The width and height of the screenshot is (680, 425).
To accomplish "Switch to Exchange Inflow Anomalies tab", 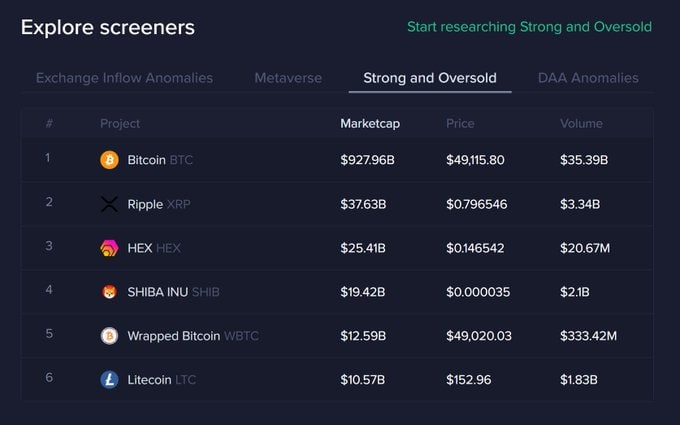I will coord(124,78).
